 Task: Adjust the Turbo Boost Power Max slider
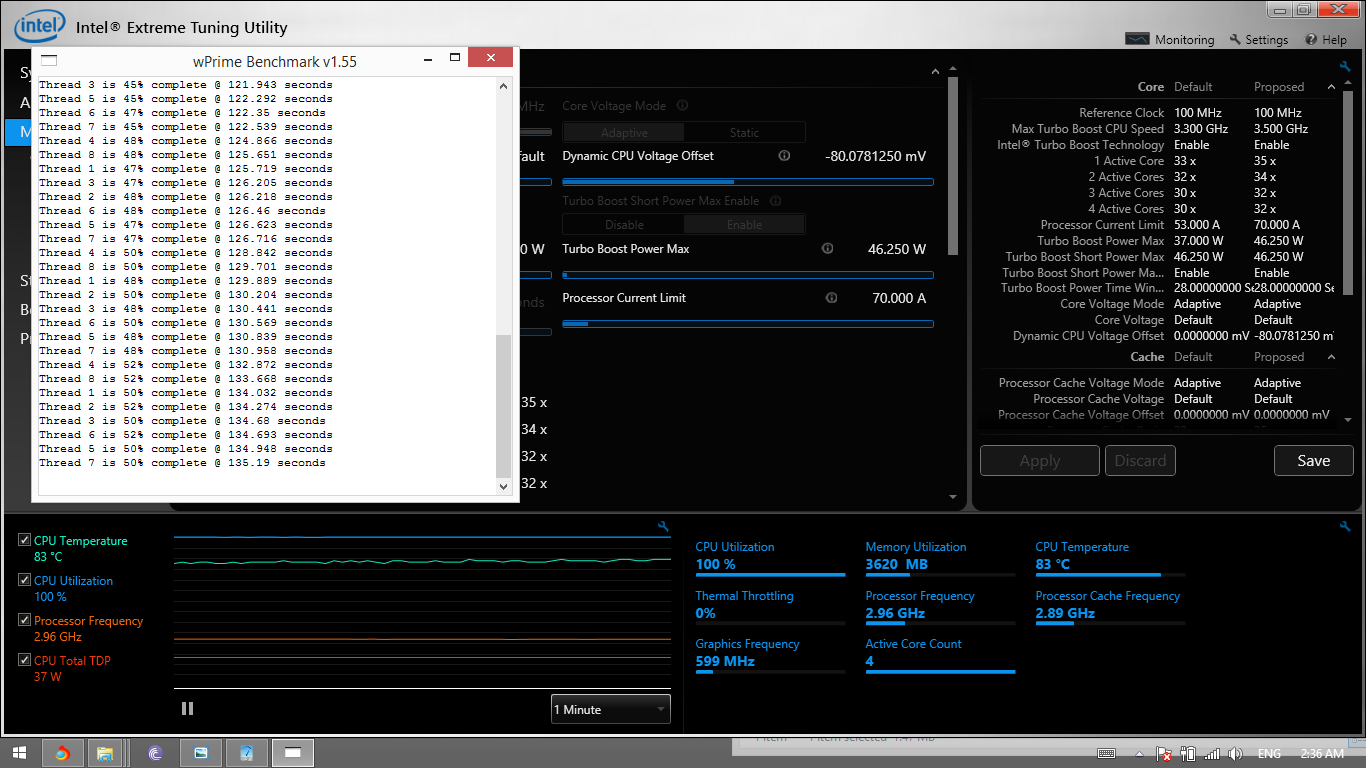pyautogui.click(x=747, y=275)
